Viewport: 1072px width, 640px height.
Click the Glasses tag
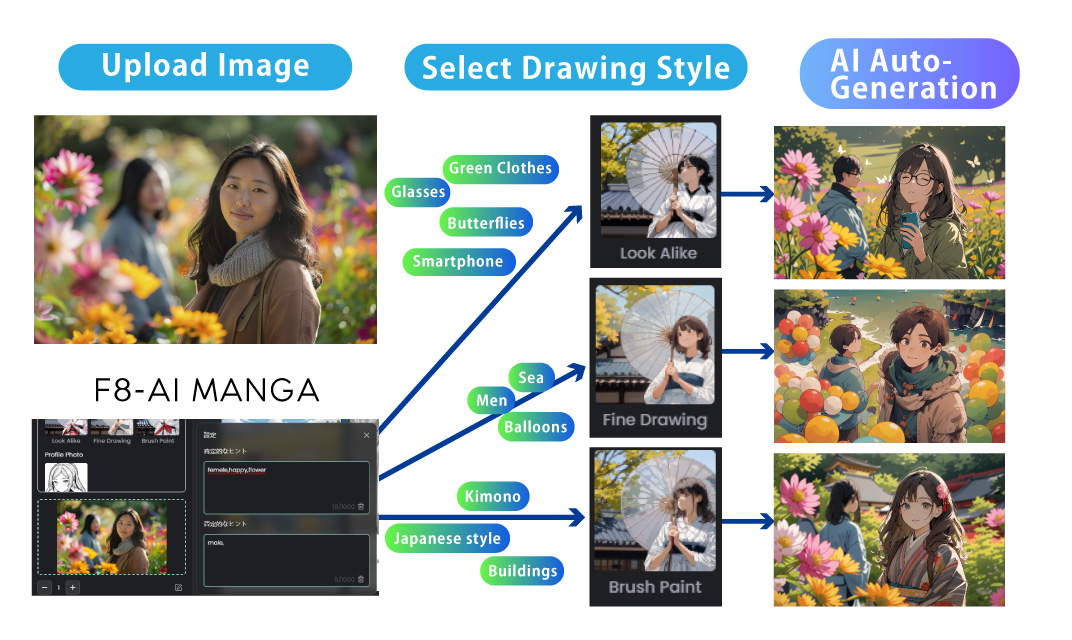click(x=418, y=192)
